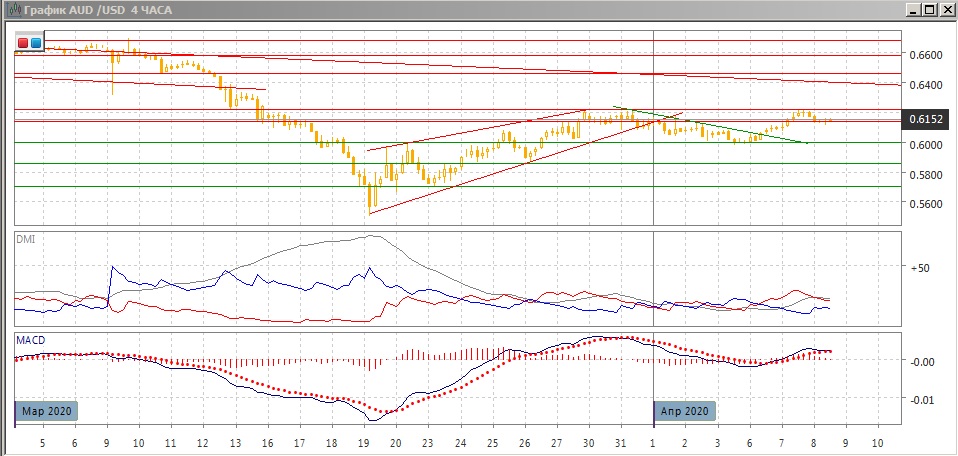Minimize the AUD/USD chart window
The image size is (958, 456).
(x=913, y=10)
